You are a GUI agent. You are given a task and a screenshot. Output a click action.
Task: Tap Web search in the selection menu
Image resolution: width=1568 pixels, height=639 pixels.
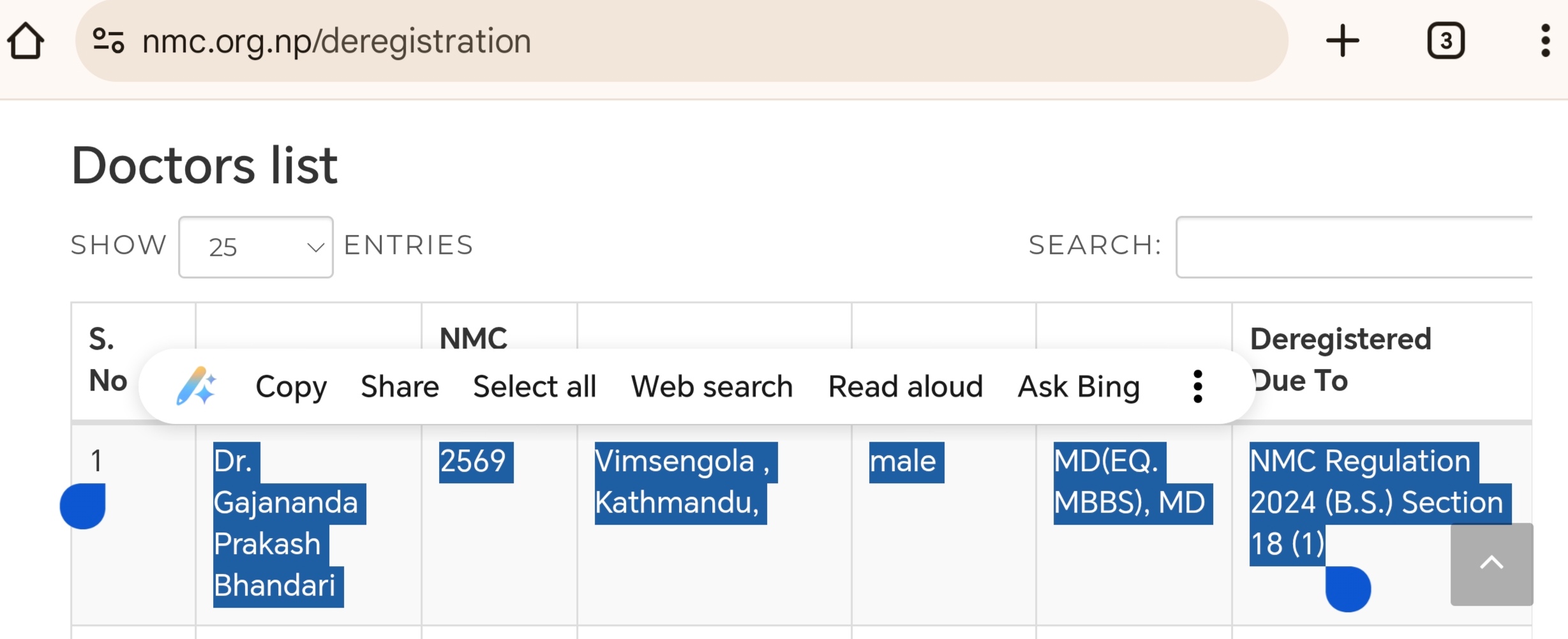[712, 387]
